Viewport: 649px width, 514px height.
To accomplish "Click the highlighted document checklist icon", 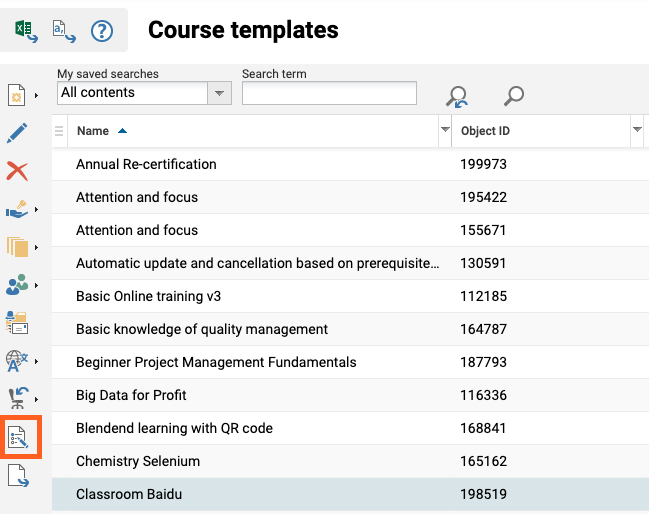I will pos(20,437).
